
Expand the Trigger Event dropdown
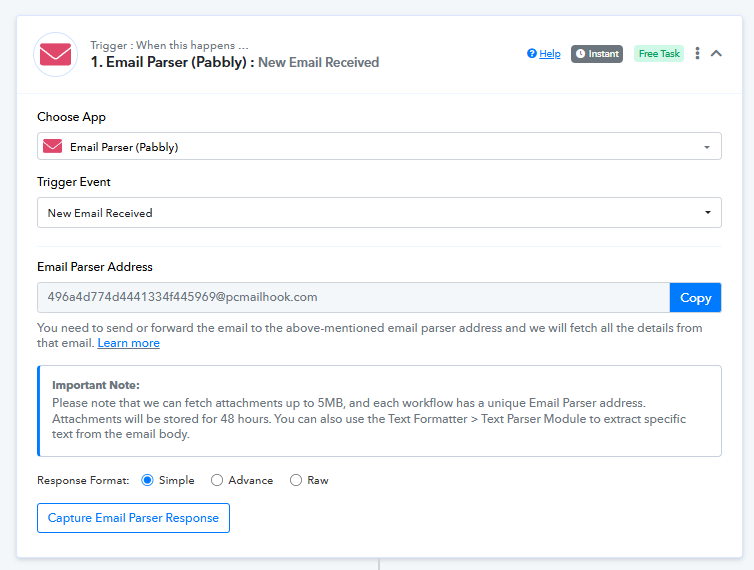[x=706, y=213]
